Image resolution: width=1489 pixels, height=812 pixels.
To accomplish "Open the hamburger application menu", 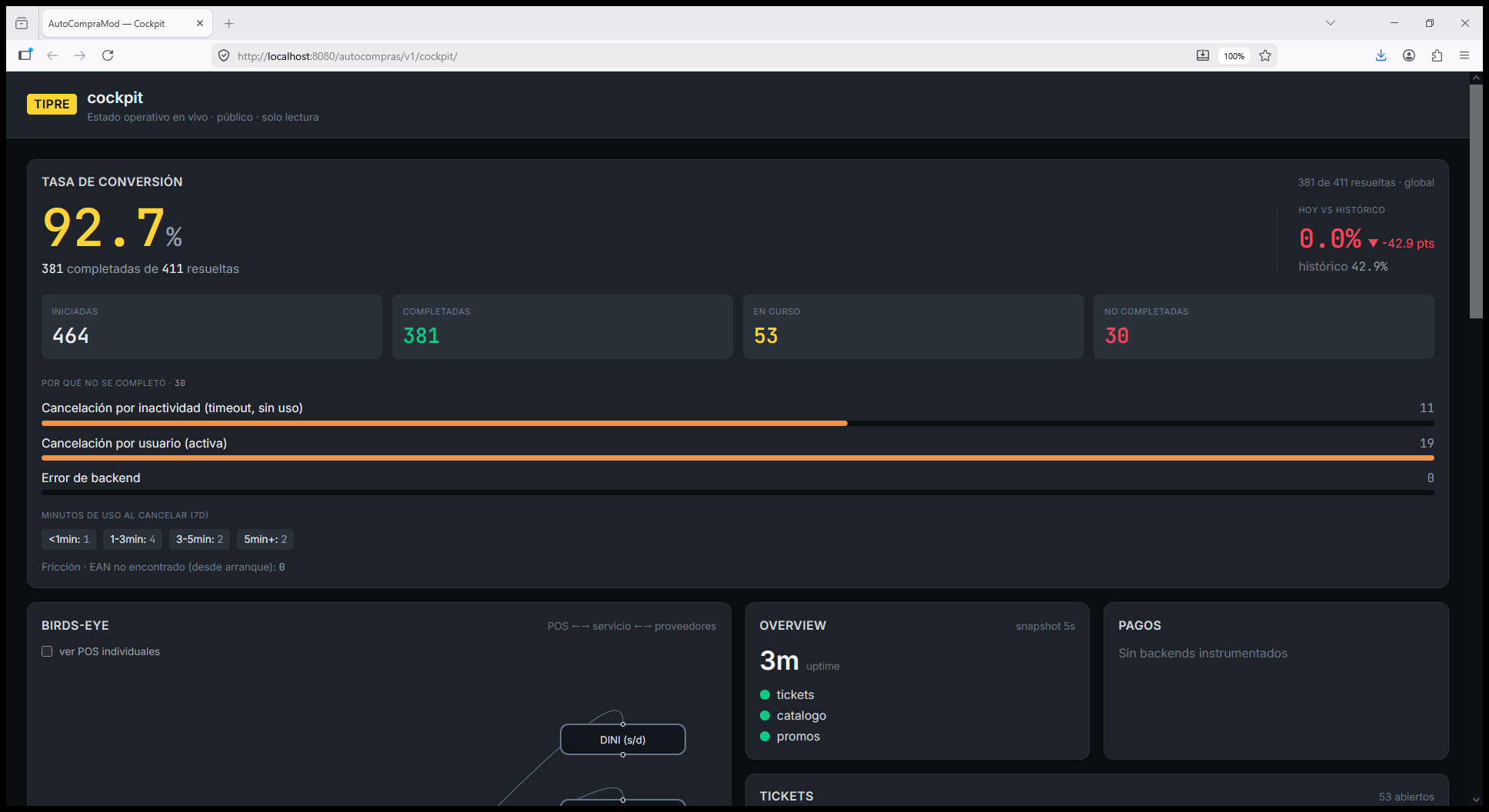I will click(x=1464, y=55).
